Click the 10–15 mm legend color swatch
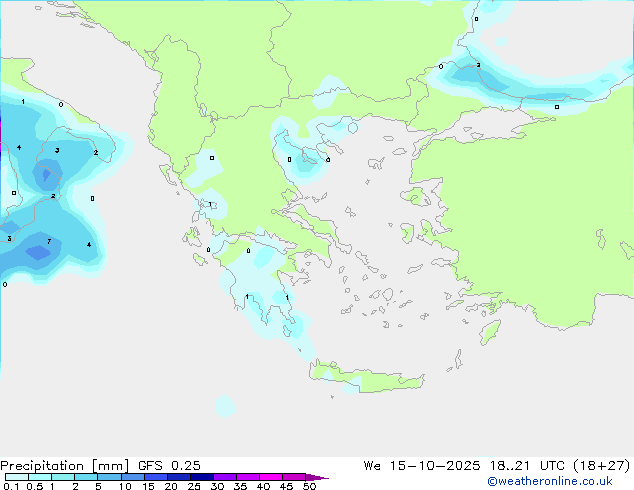634x490 pixels. click(132, 477)
